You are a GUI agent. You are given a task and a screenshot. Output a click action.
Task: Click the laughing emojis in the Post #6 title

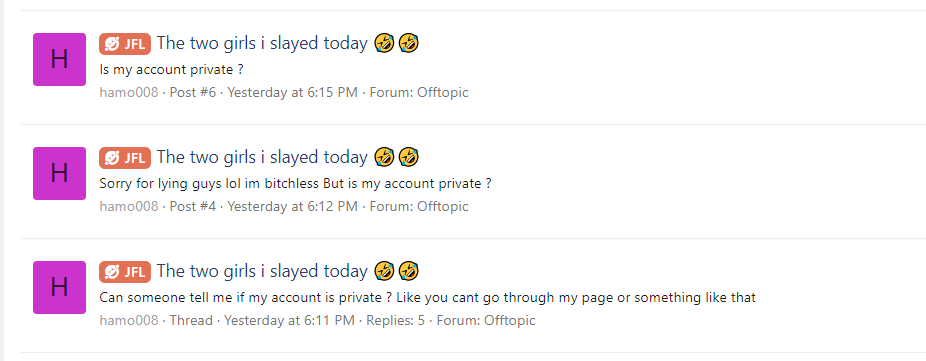[x=396, y=43]
